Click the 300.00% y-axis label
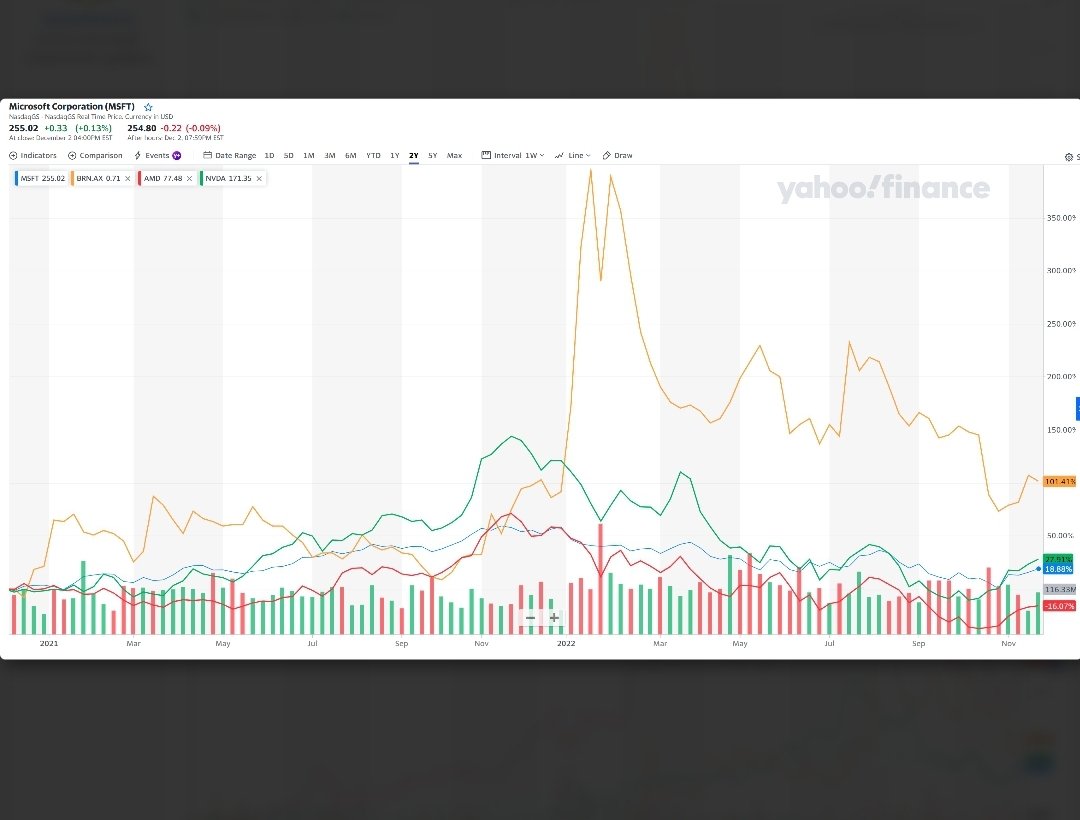Image resolution: width=1080 pixels, height=820 pixels. [1061, 271]
